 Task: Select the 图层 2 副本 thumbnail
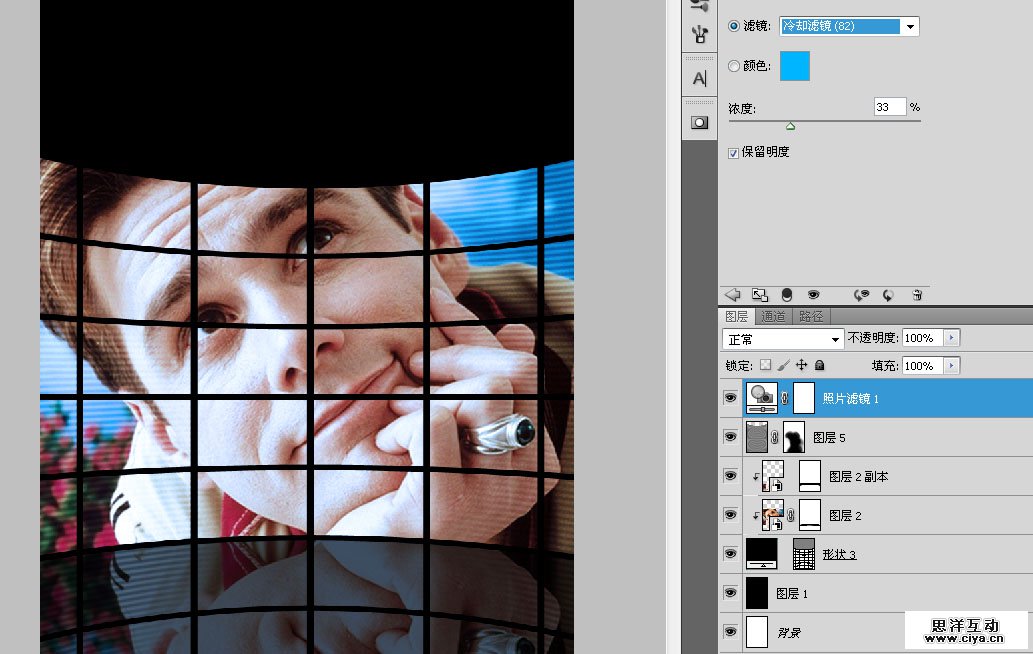773,476
